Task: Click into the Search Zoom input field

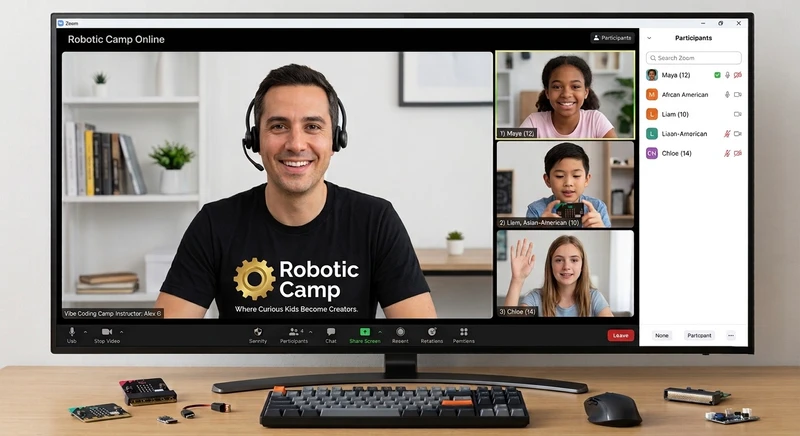Action: 694,58
